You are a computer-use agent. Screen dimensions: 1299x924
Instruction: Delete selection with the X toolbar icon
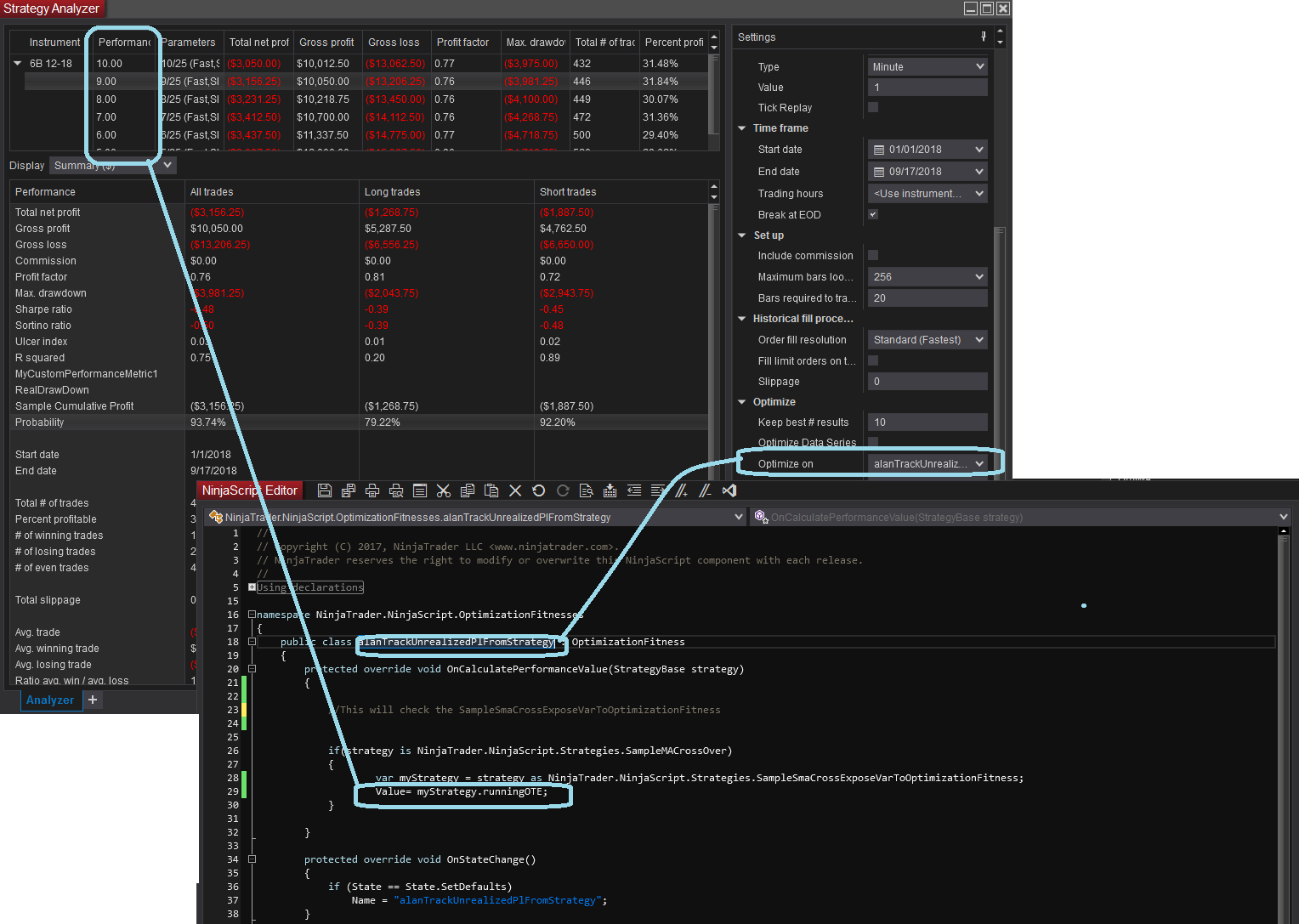tap(515, 490)
